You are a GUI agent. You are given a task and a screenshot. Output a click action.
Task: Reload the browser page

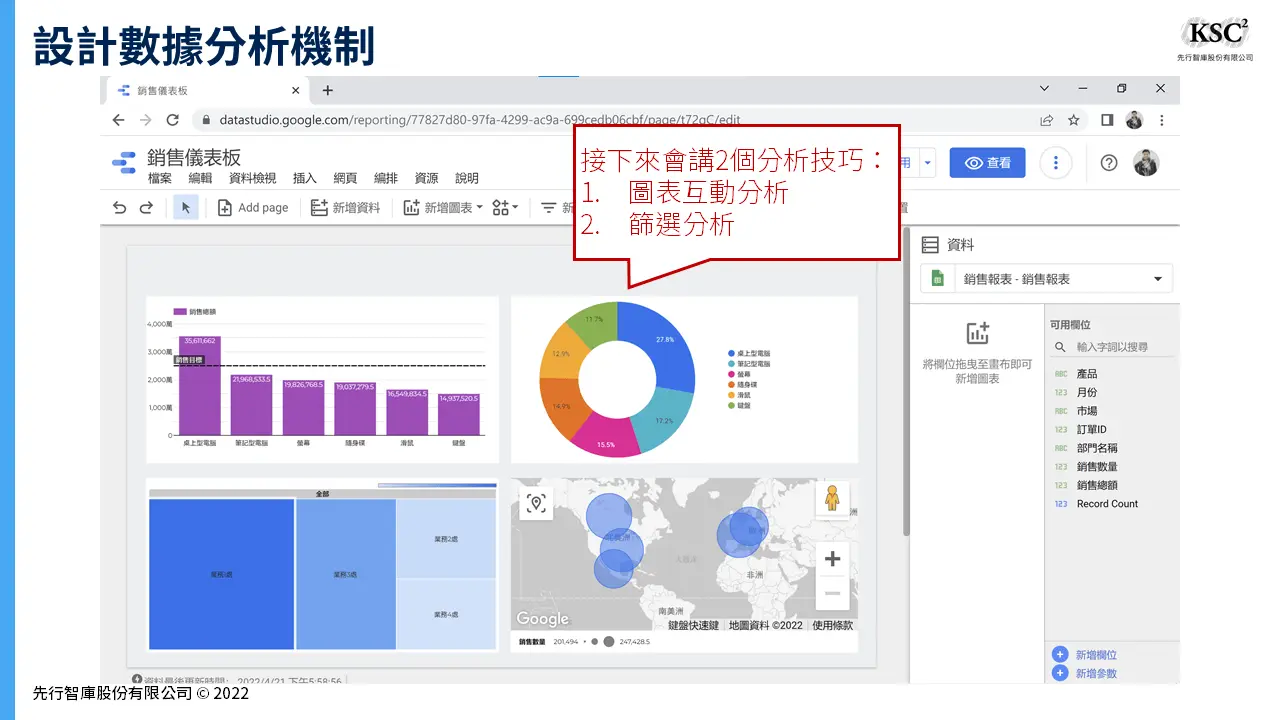point(172,120)
